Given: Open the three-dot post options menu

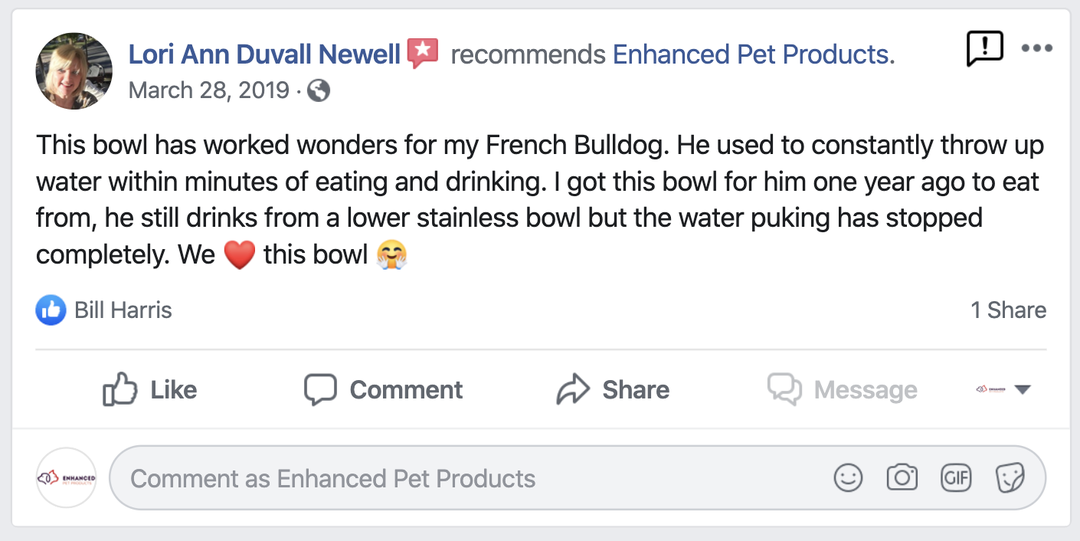Looking at the screenshot, I should click(x=1037, y=48).
